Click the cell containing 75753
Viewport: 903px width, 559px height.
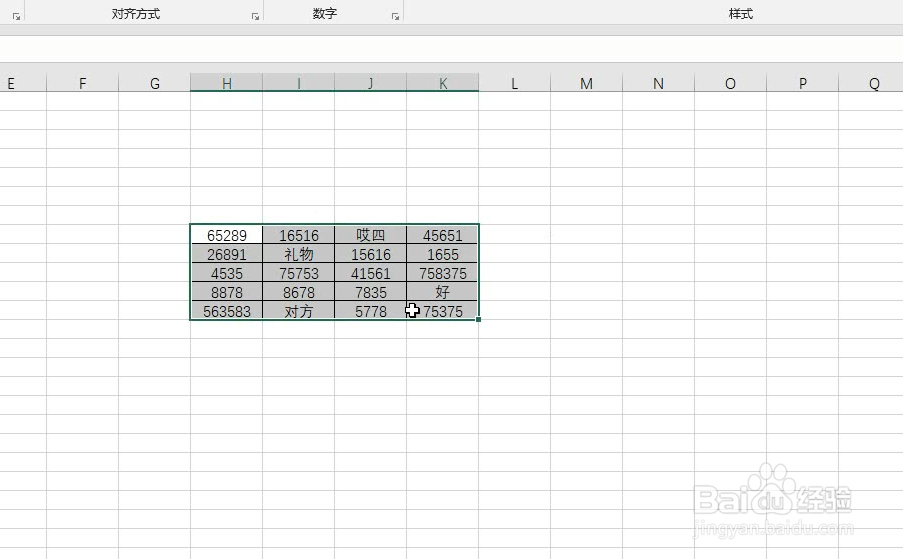298,272
